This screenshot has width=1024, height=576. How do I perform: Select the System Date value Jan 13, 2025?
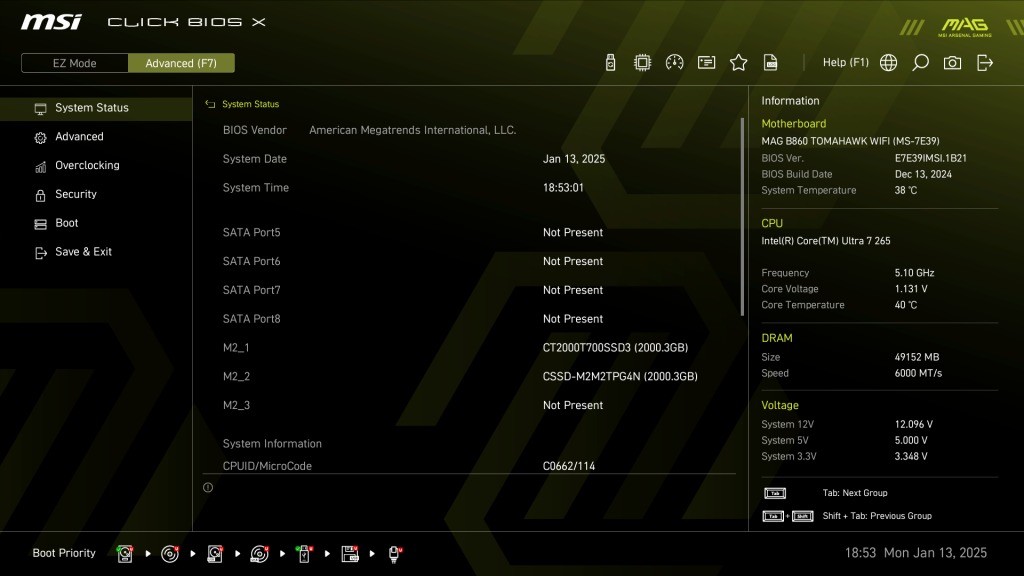pyautogui.click(x=574, y=159)
